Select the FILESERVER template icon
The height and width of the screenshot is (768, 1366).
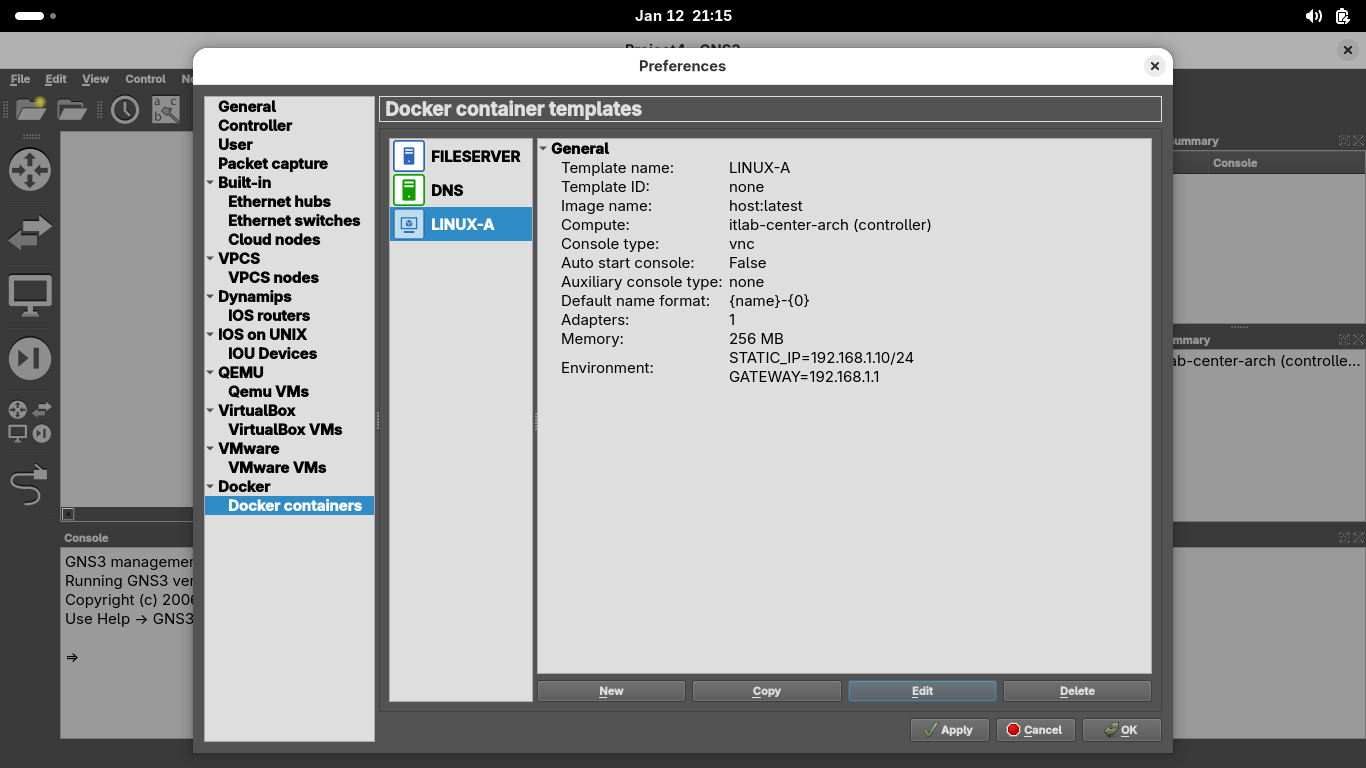click(409, 156)
